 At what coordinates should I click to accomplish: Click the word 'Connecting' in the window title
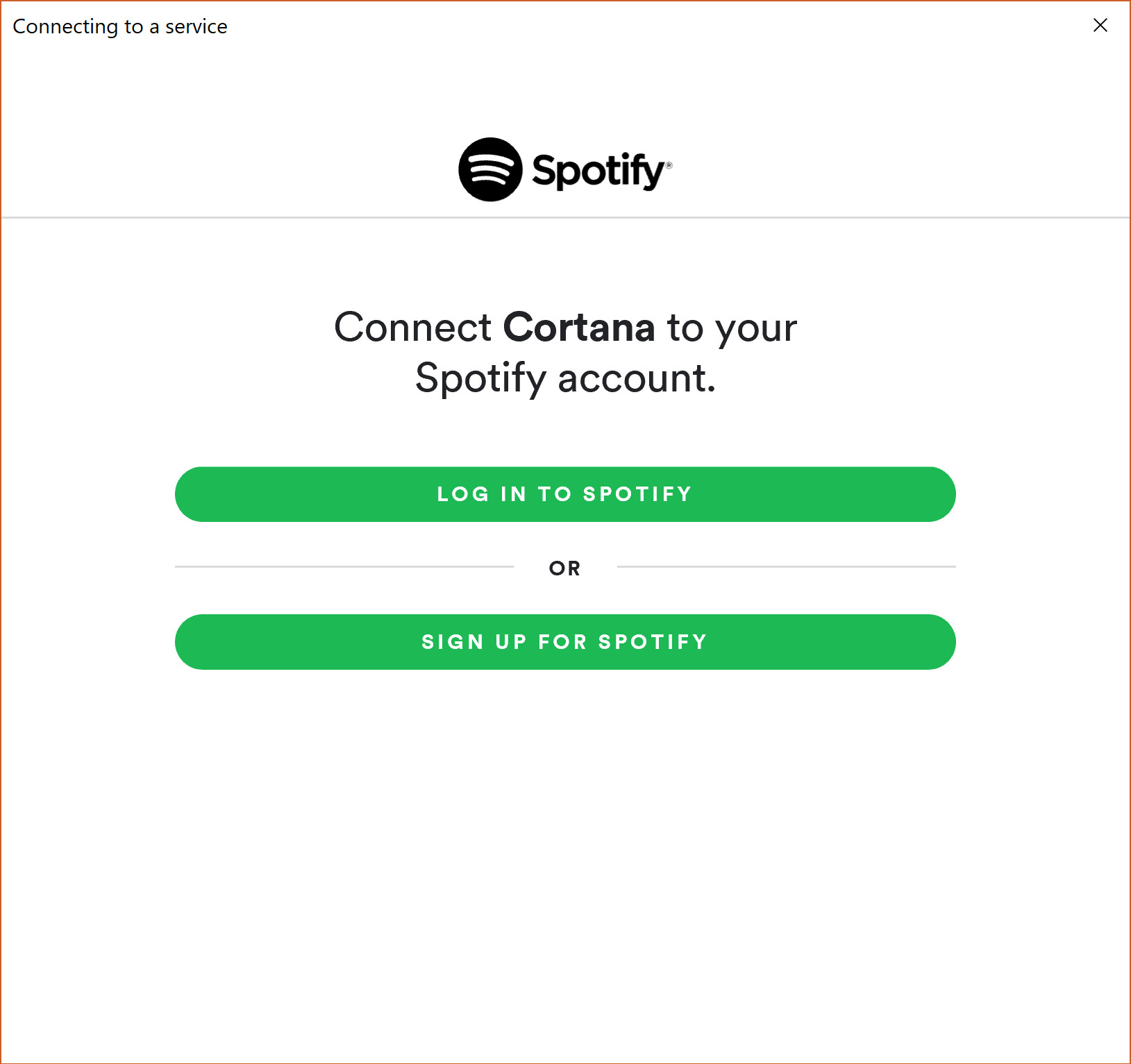tap(66, 27)
